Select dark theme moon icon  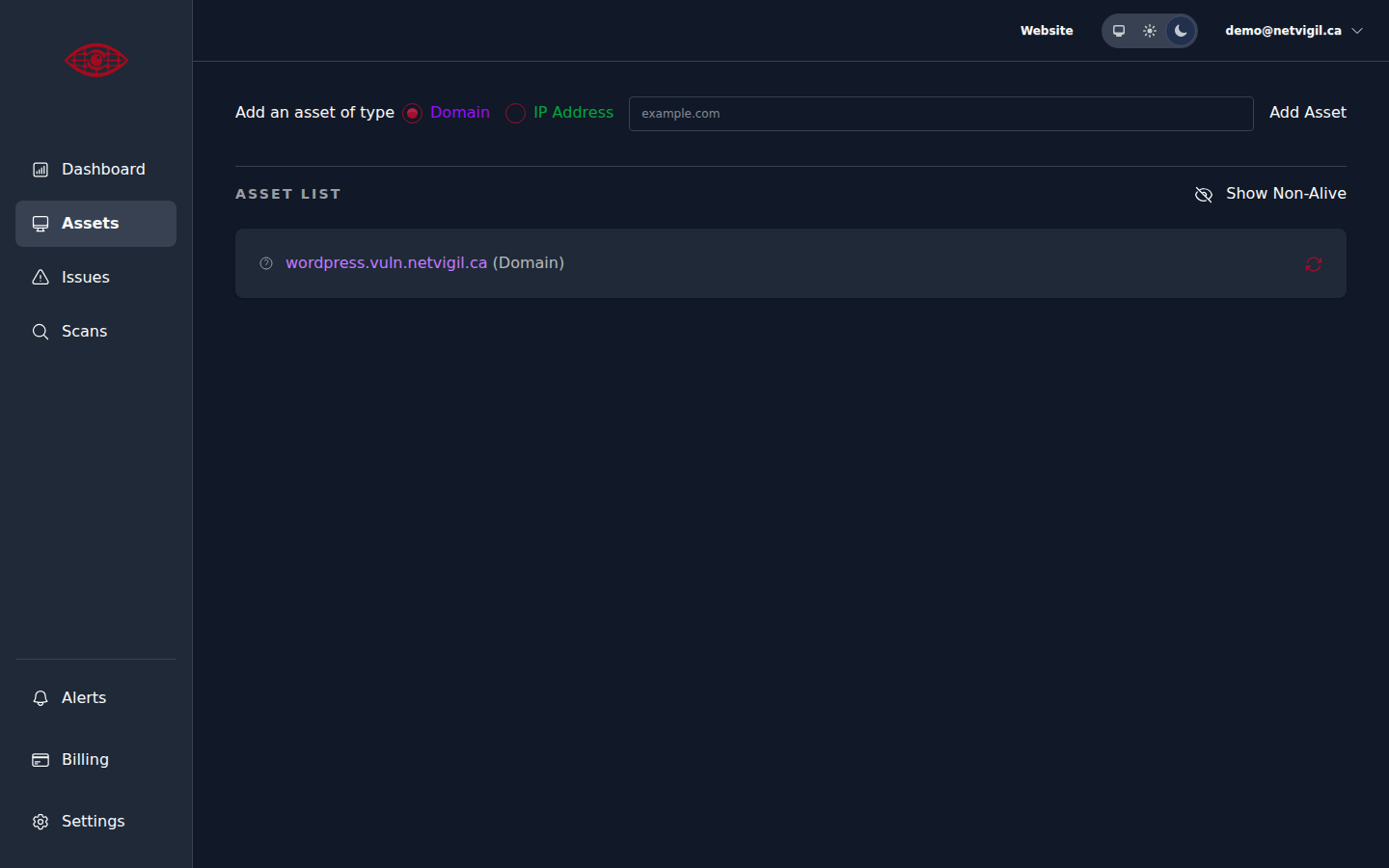pyautogui.click(x=1181, y=31)
